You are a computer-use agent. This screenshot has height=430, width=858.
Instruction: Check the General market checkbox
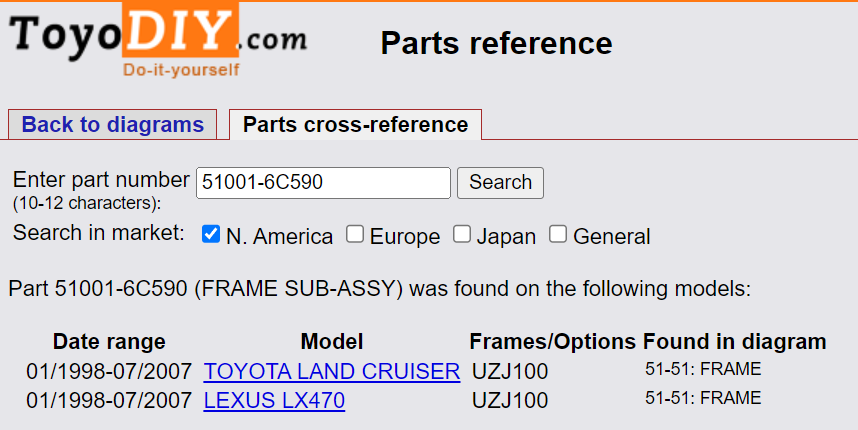[x=558, y=235]
